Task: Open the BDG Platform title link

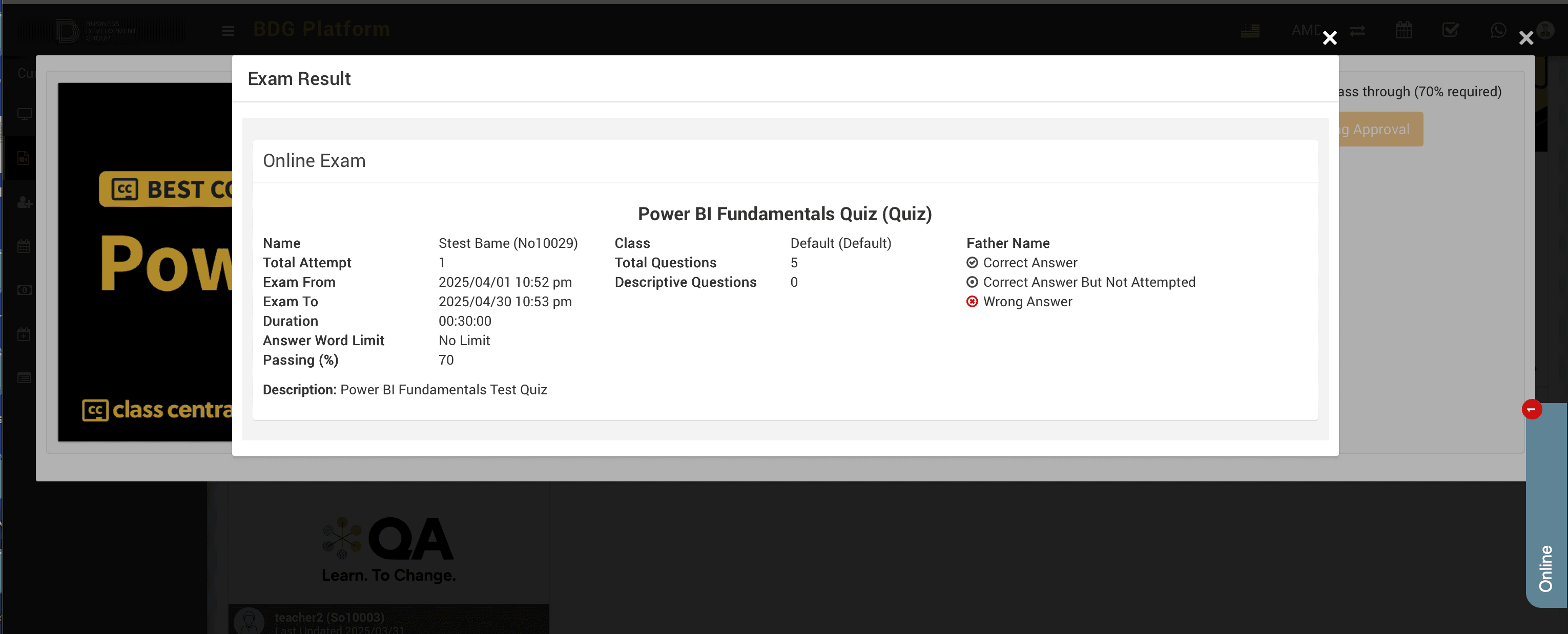Action: 321,29
